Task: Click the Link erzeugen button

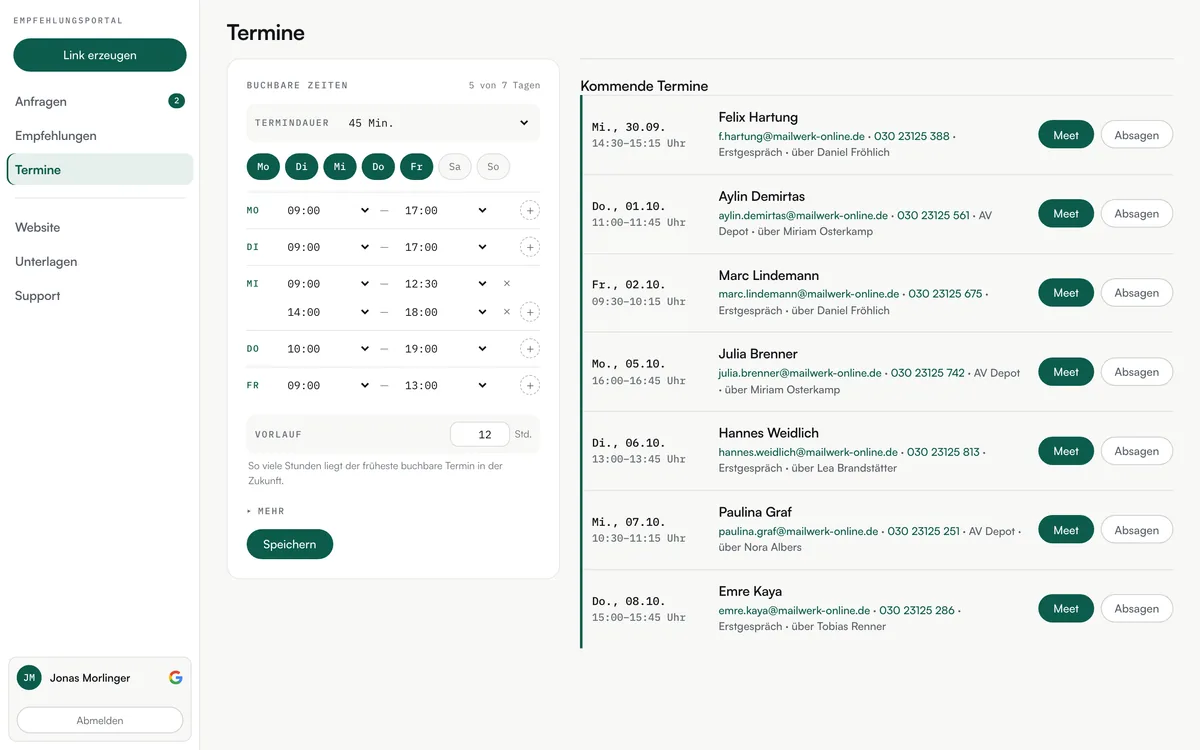Action: point(100,55)
